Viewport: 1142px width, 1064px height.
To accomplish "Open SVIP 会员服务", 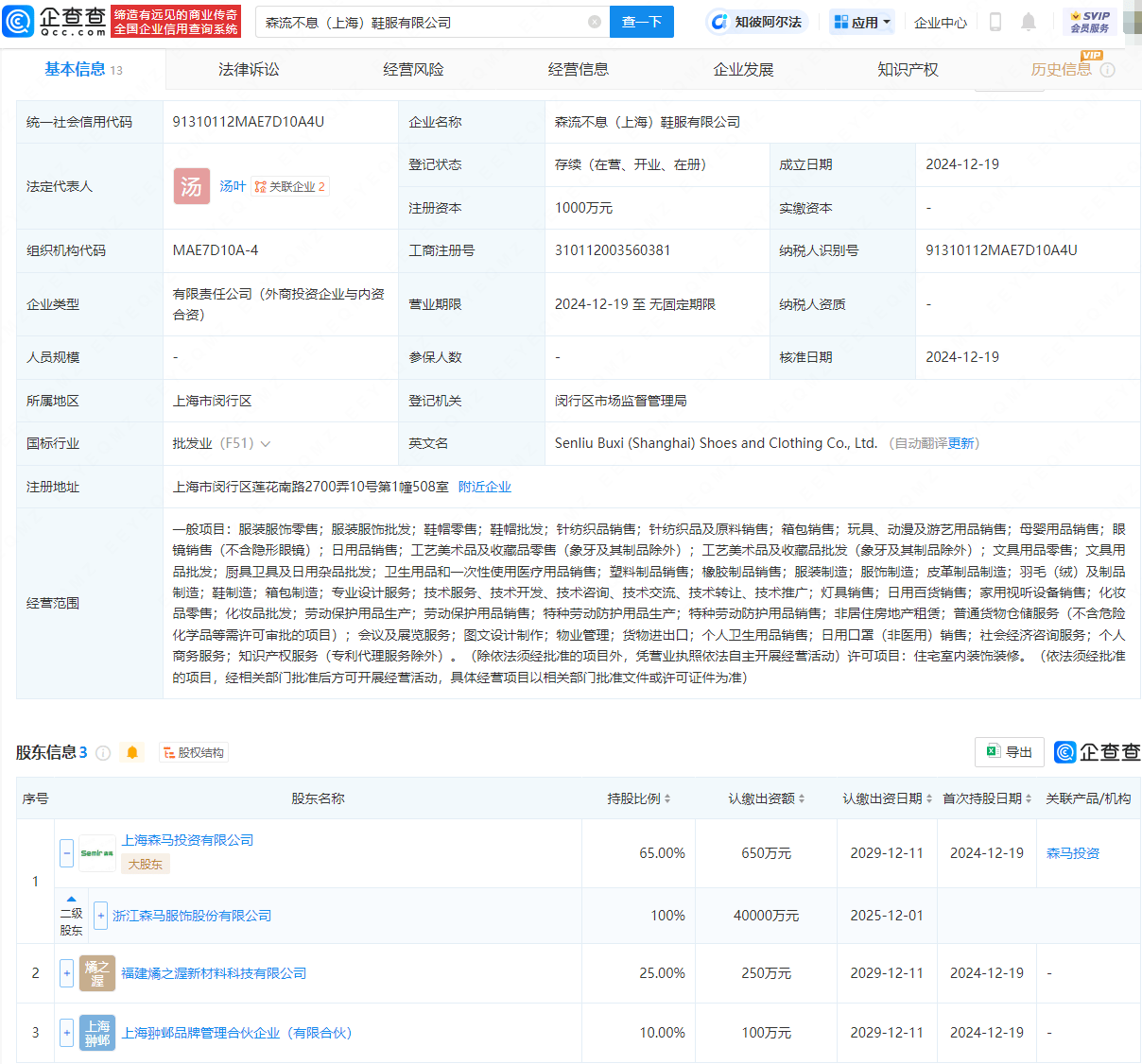I will [1090, 22].
